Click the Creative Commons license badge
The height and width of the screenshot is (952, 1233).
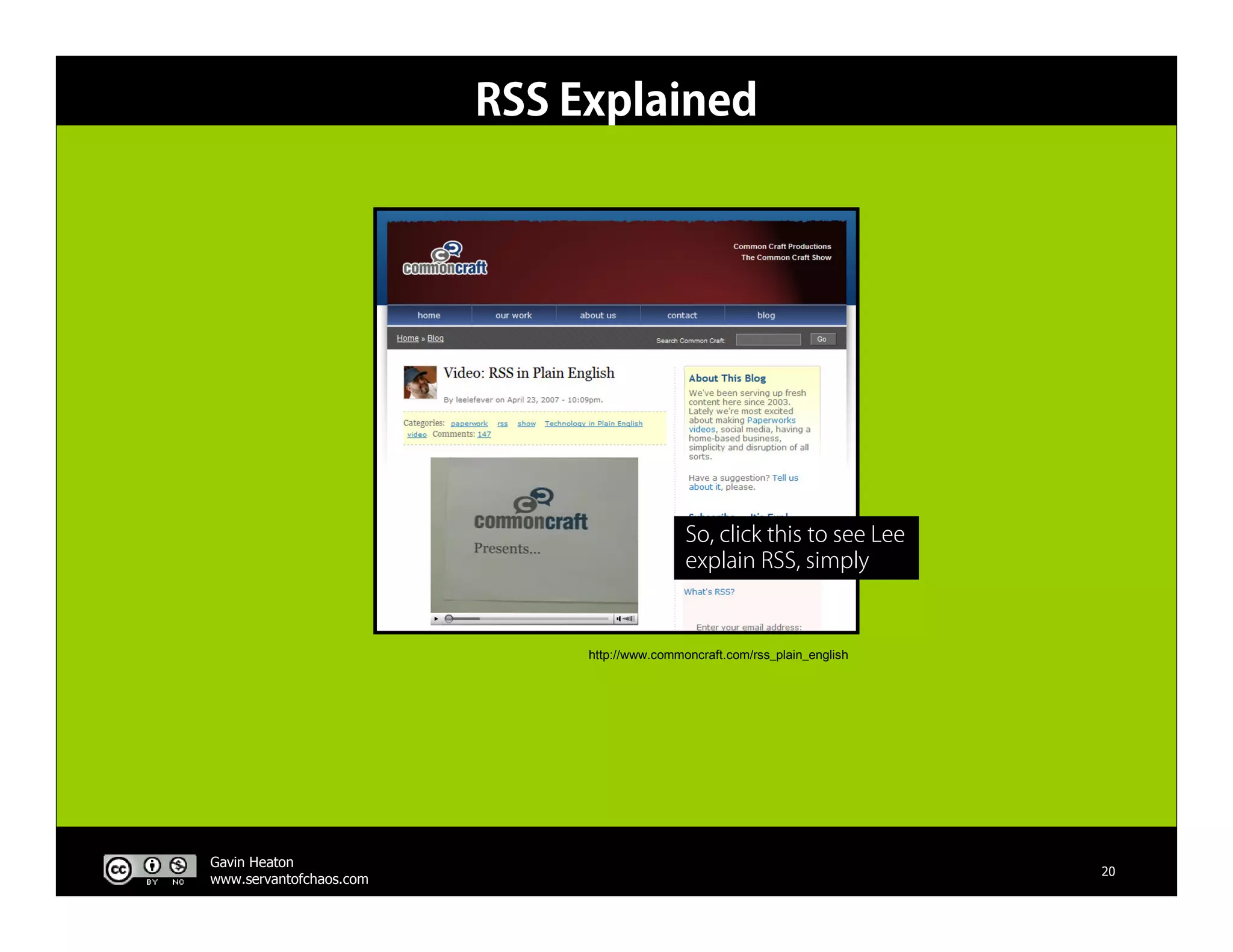(149, 870)
